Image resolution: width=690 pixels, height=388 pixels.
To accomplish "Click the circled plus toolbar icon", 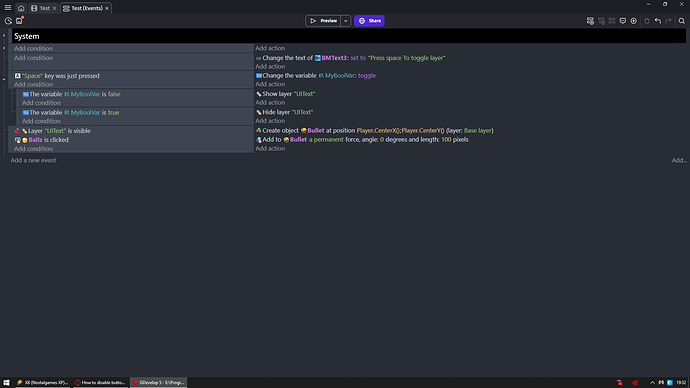I will 633,21.
